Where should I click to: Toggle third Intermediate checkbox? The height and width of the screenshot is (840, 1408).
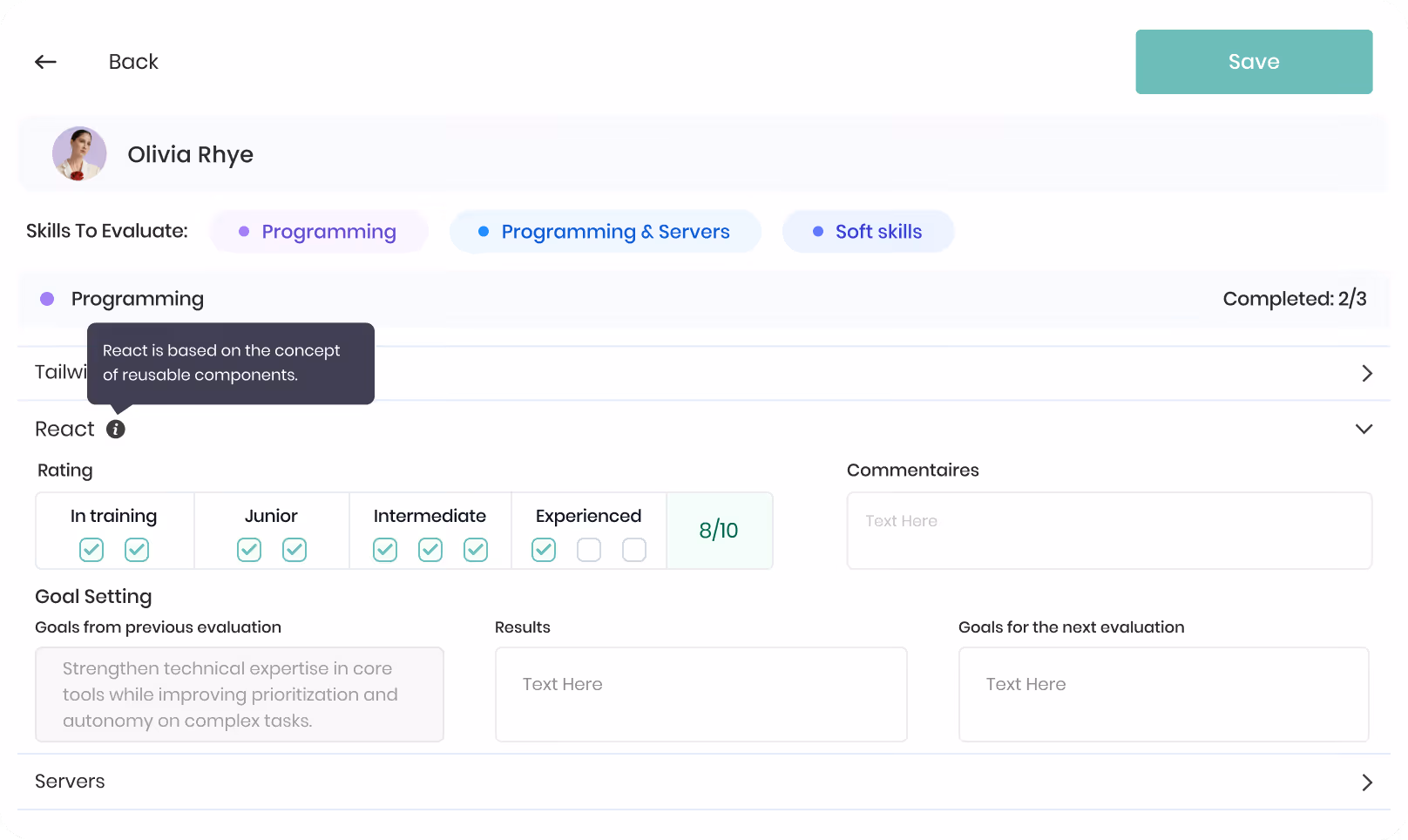476,550
